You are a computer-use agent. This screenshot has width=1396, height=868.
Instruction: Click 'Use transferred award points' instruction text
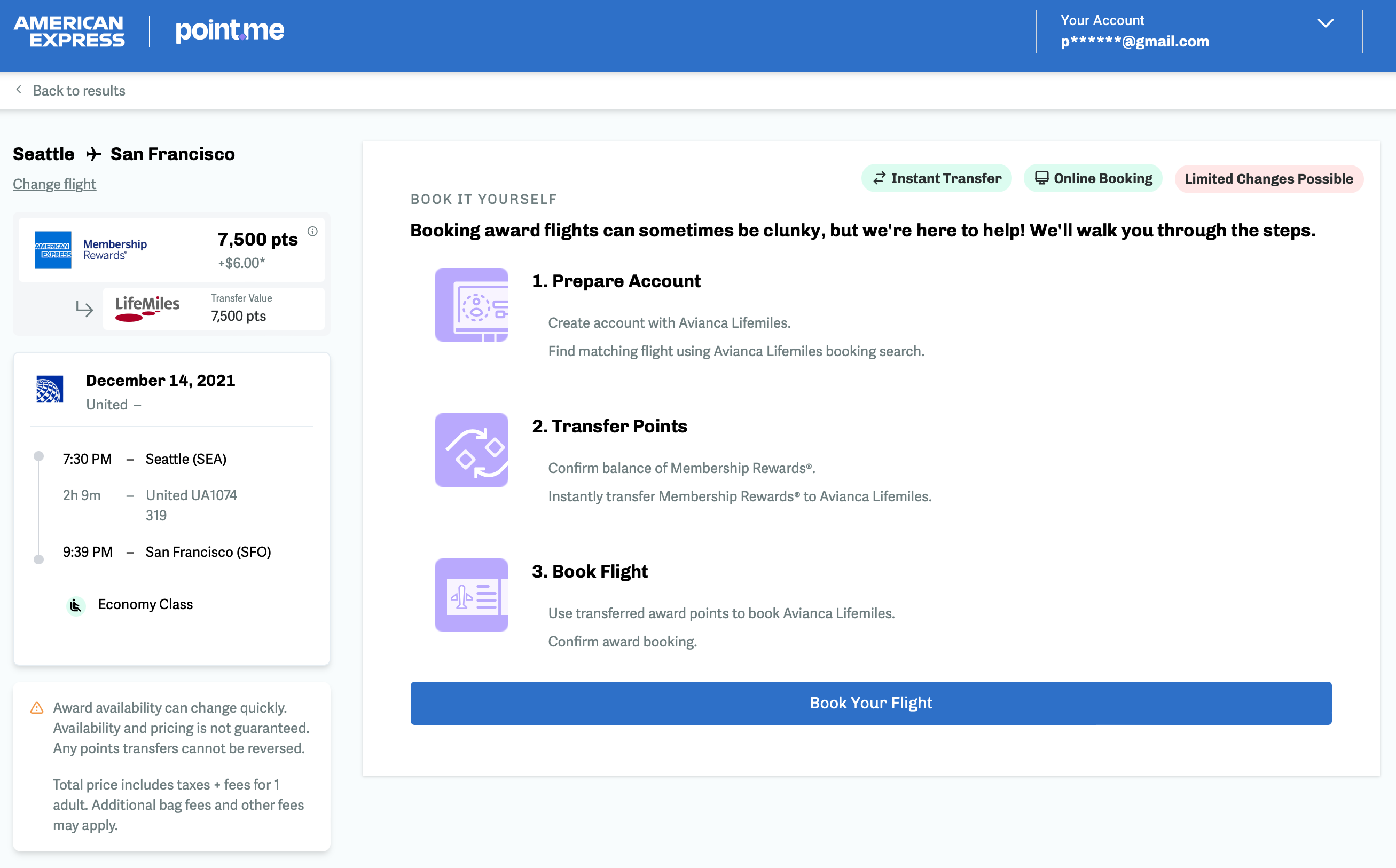pos(722,614)
